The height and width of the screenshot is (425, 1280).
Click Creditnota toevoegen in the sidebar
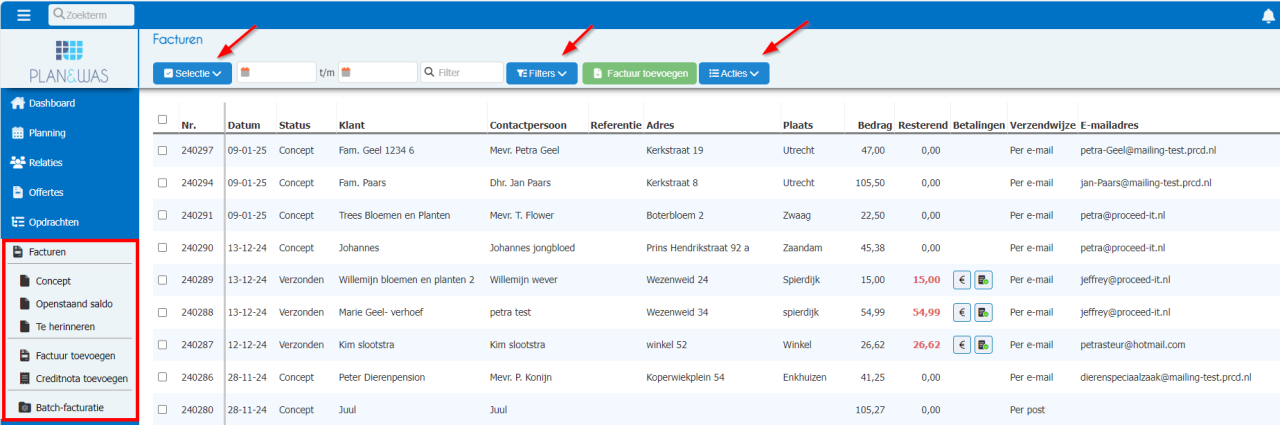[81, 378]
